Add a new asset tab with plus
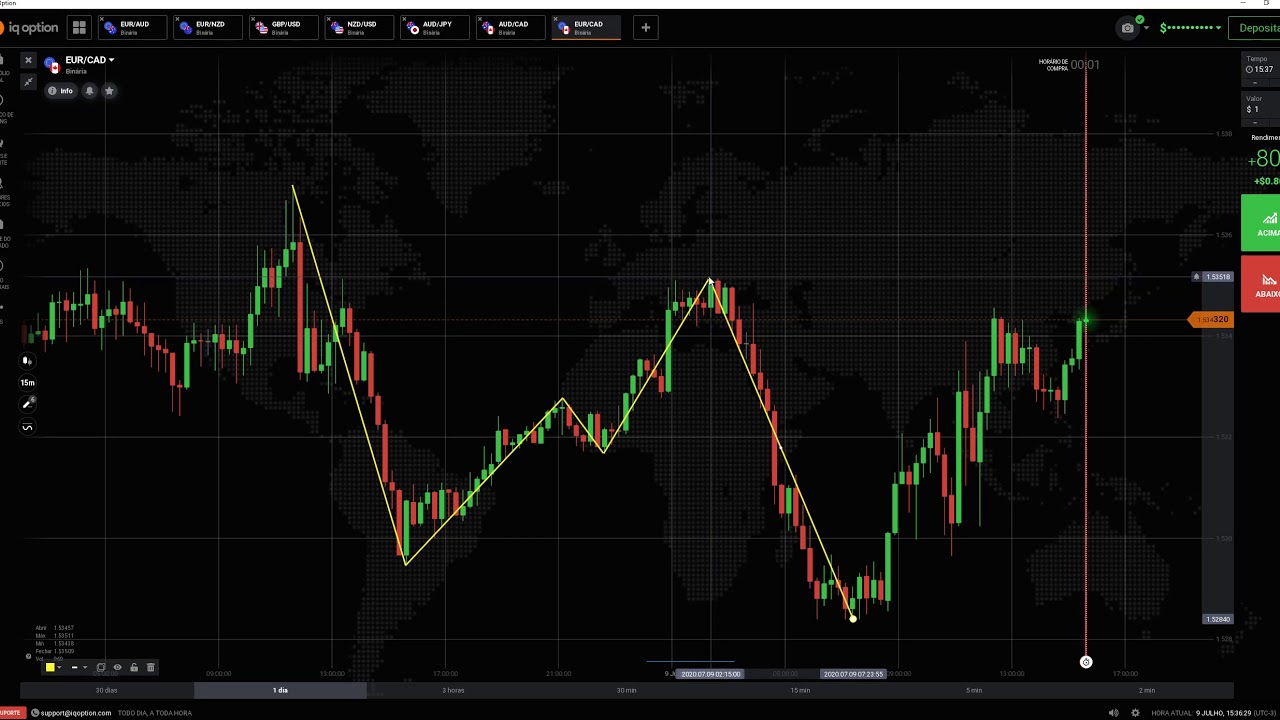Screen dimensions: 1280x720 (x=645, y=28)
